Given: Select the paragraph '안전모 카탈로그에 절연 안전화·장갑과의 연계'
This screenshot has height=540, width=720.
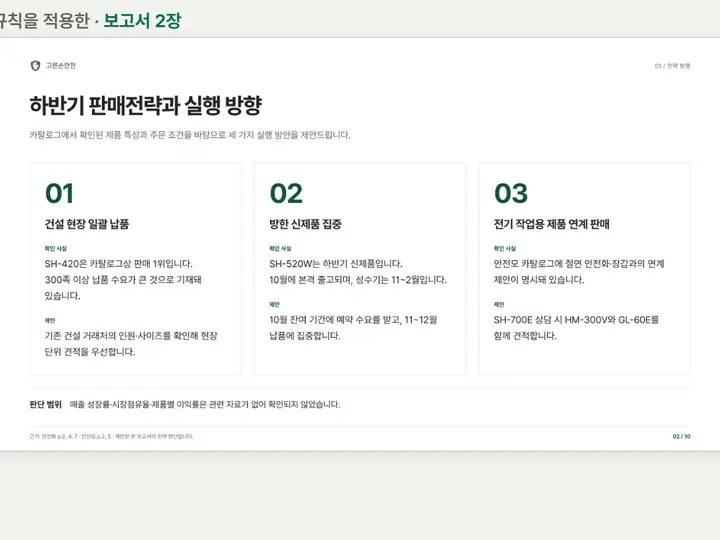Looking at the screenshot, I should click(x=579, y=271).
